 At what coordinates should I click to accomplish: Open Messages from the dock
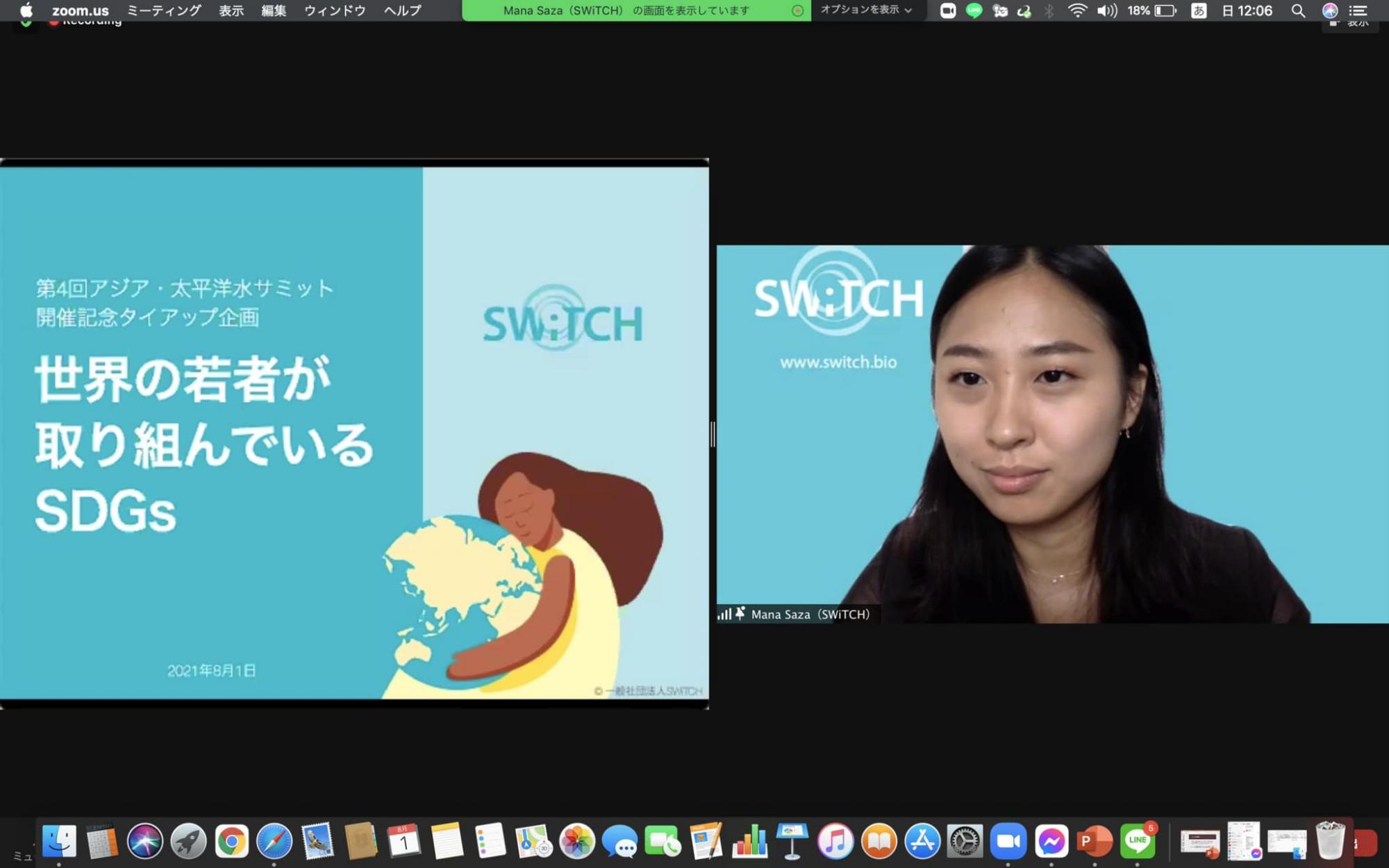pyautogui.click(x=619, y=841)
